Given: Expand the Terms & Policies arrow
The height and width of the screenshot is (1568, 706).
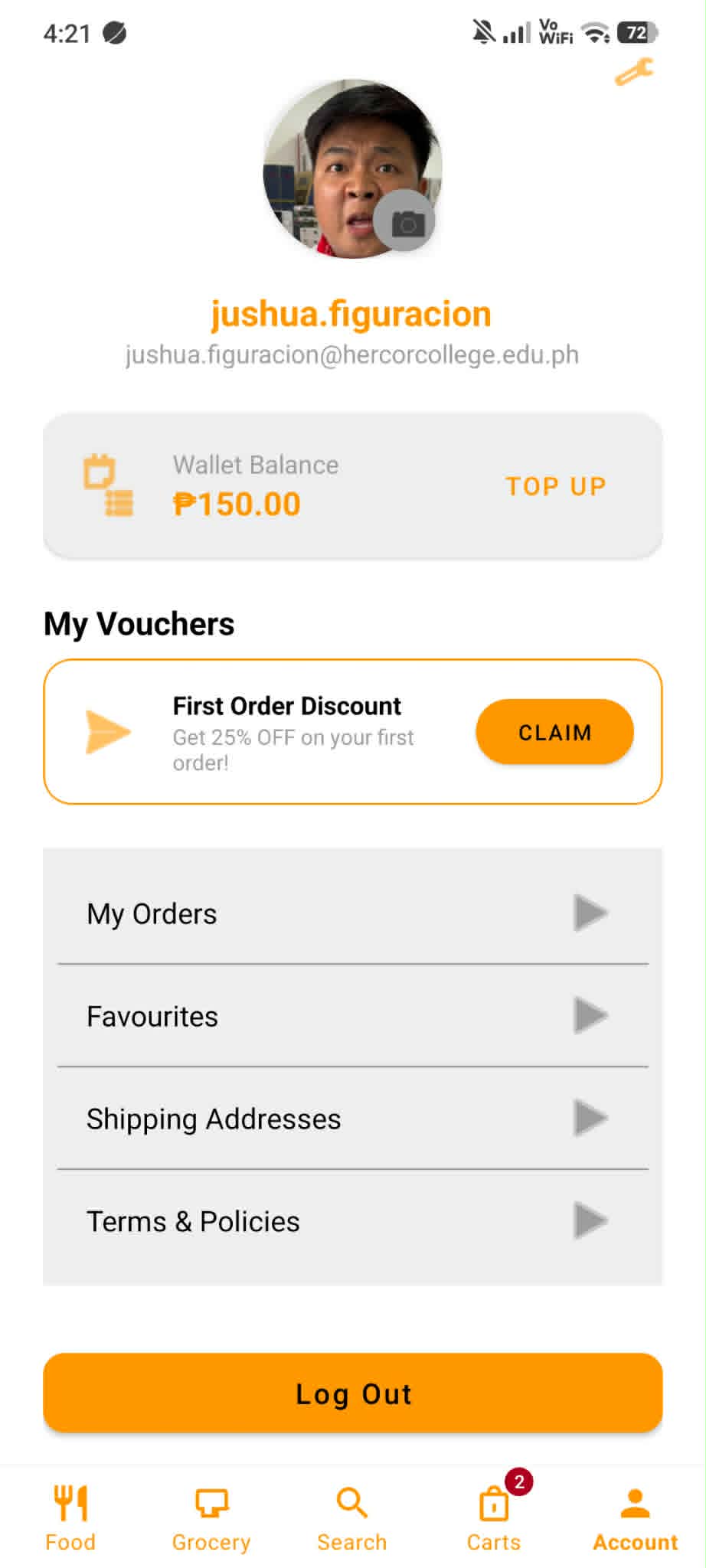Looking at the screenshot, I should [590, 1220].
